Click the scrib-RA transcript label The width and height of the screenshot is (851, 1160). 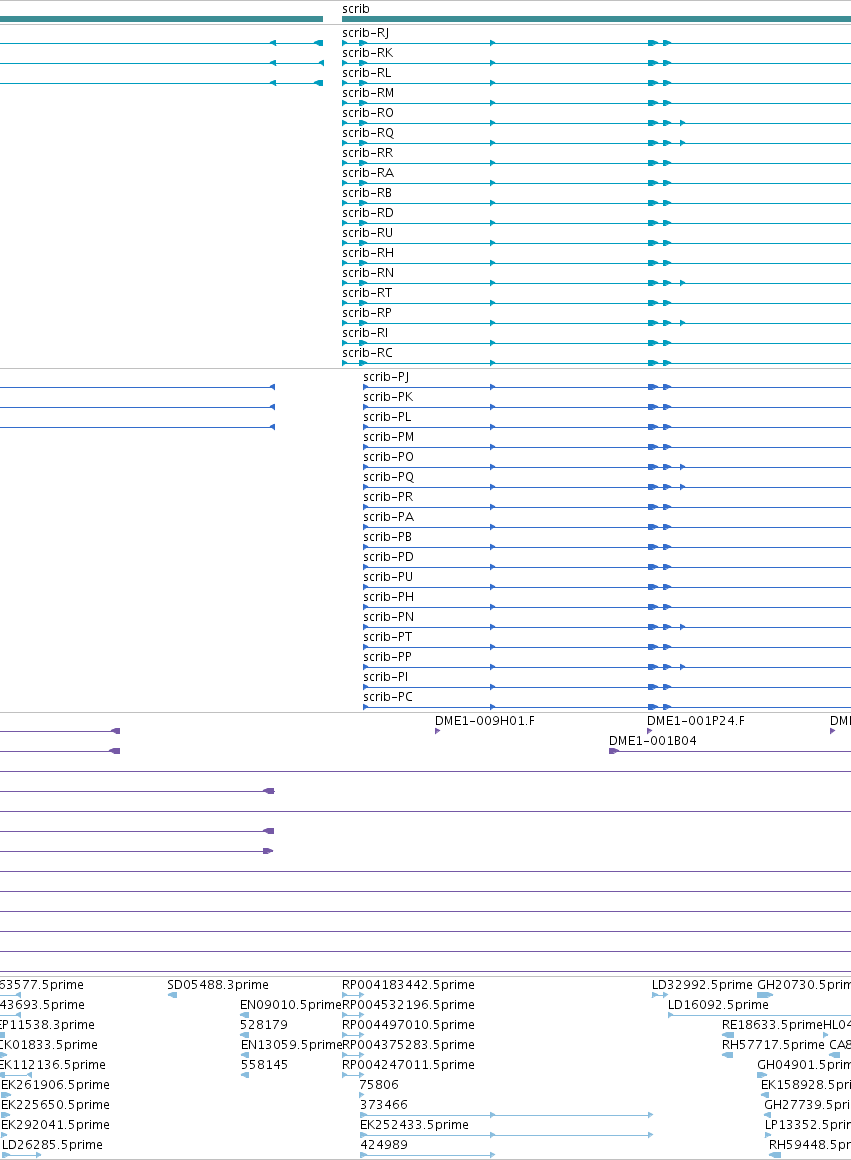(x=368, y=172)
